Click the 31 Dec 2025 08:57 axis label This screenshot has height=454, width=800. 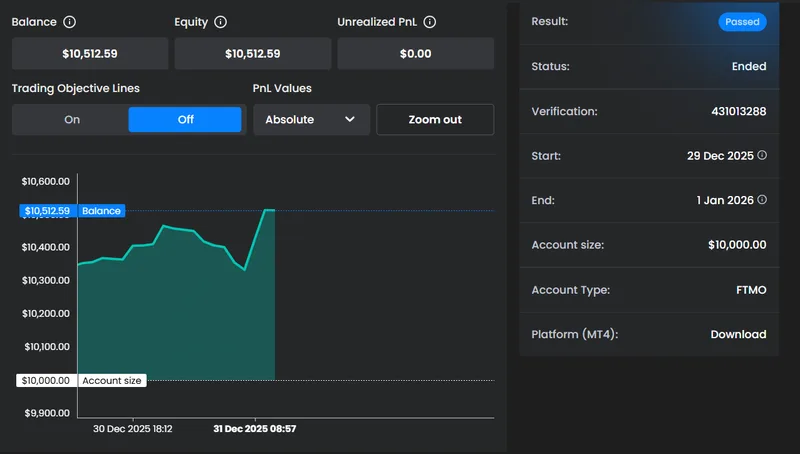255,429
